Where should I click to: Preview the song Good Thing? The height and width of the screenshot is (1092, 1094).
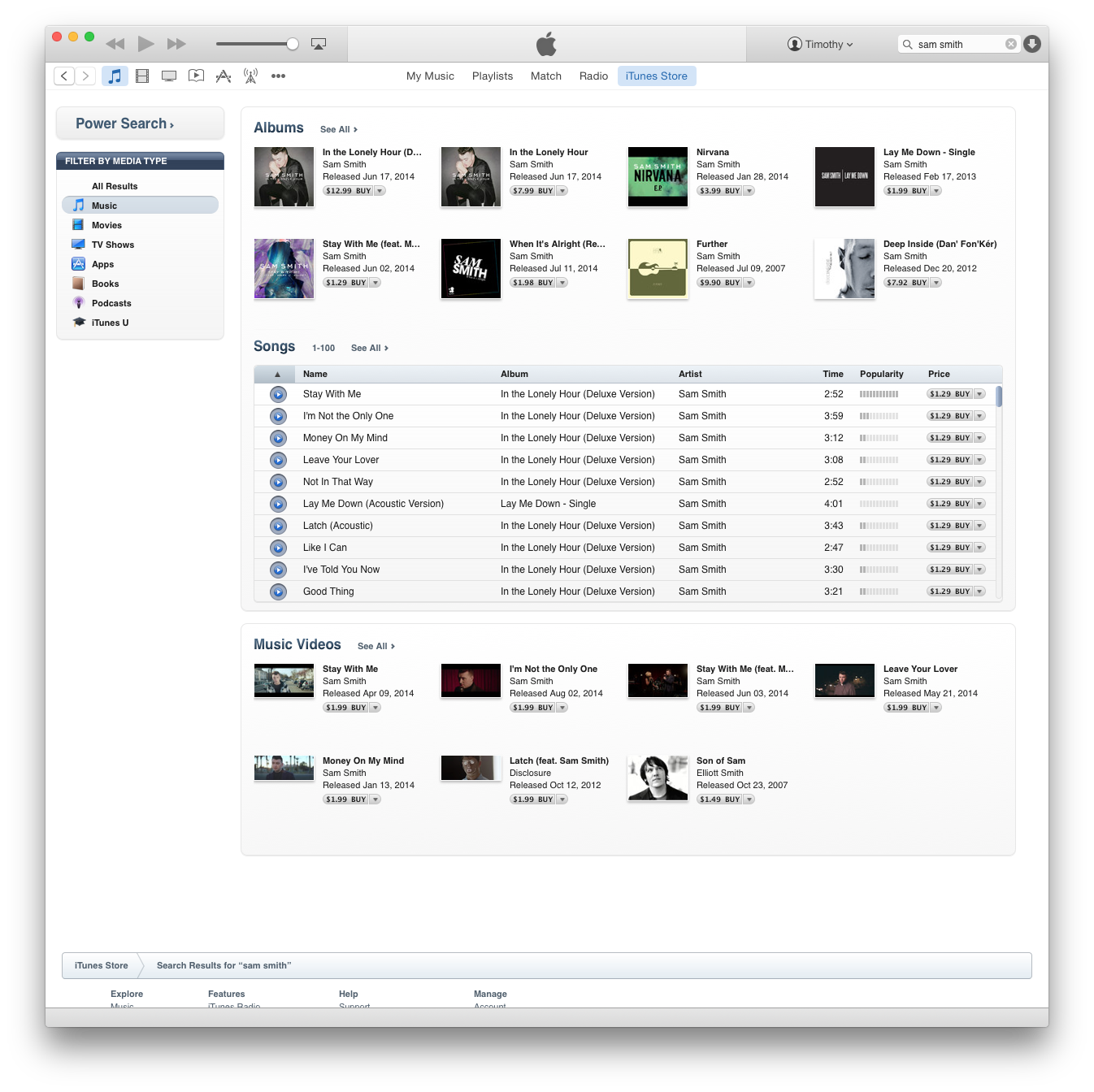coord(278,591)
